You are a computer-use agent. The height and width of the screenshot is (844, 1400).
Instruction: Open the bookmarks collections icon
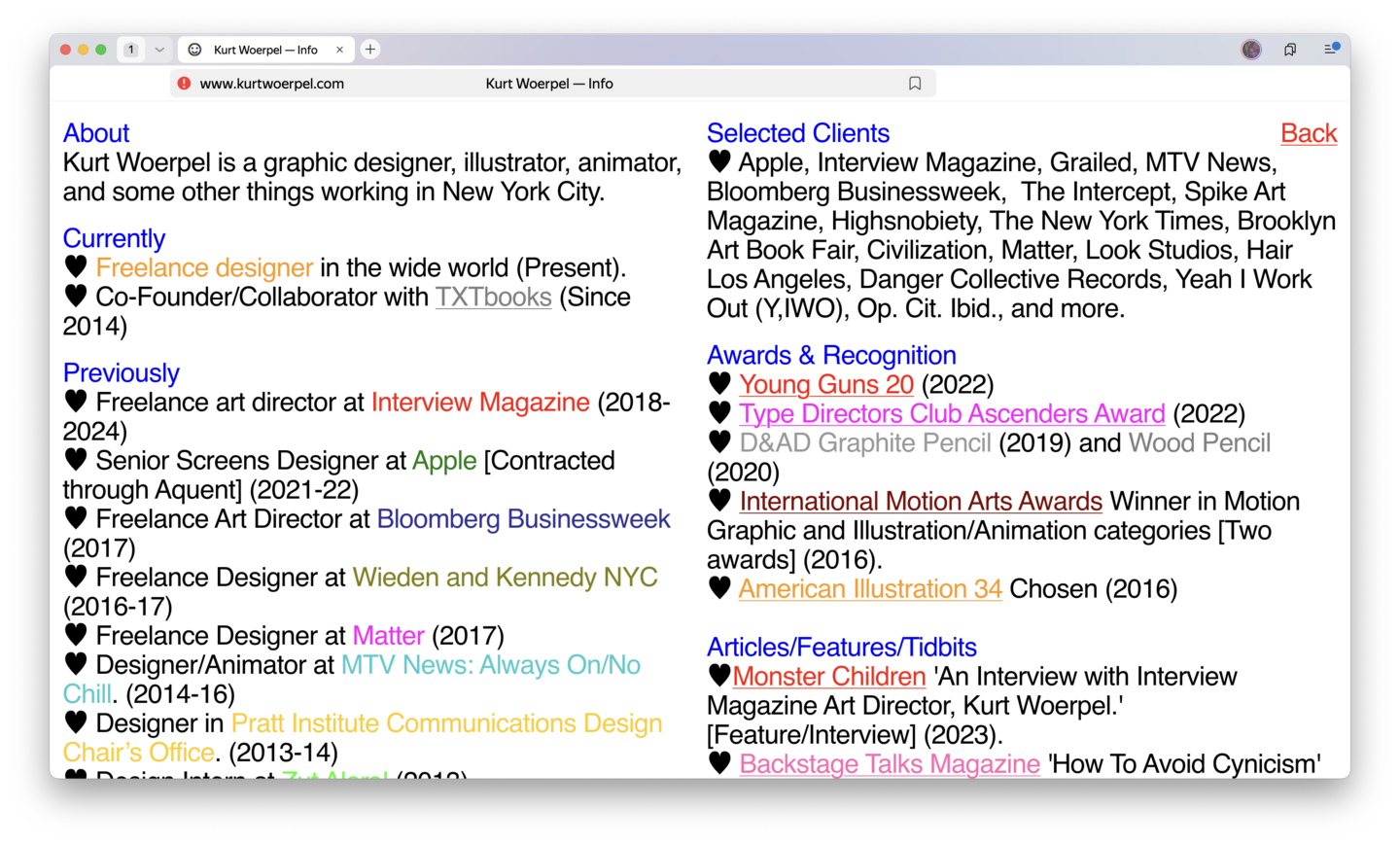(x=1290, y=50)
